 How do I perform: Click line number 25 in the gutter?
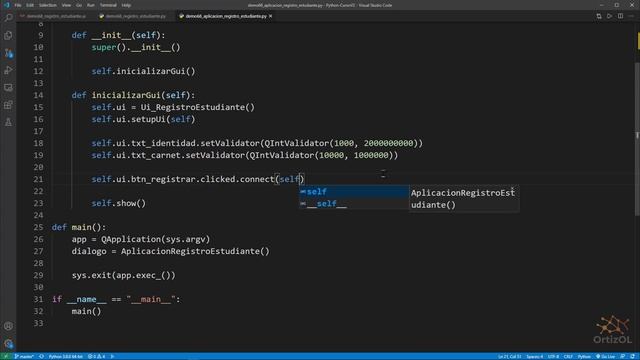[38, 227]
